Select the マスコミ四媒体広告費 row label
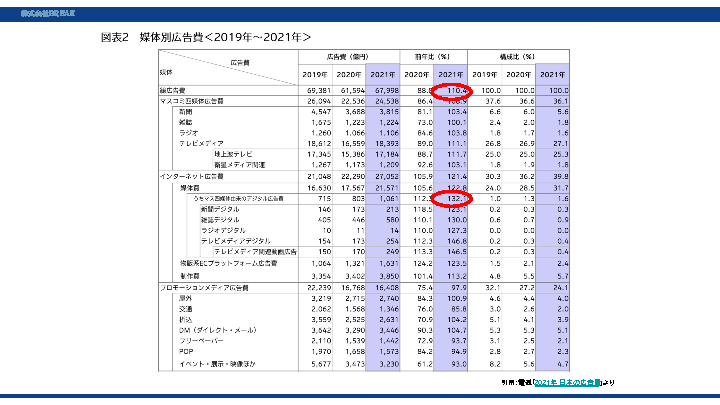The height and width of the screenshot is (405, 720). [x=191, y=101]
